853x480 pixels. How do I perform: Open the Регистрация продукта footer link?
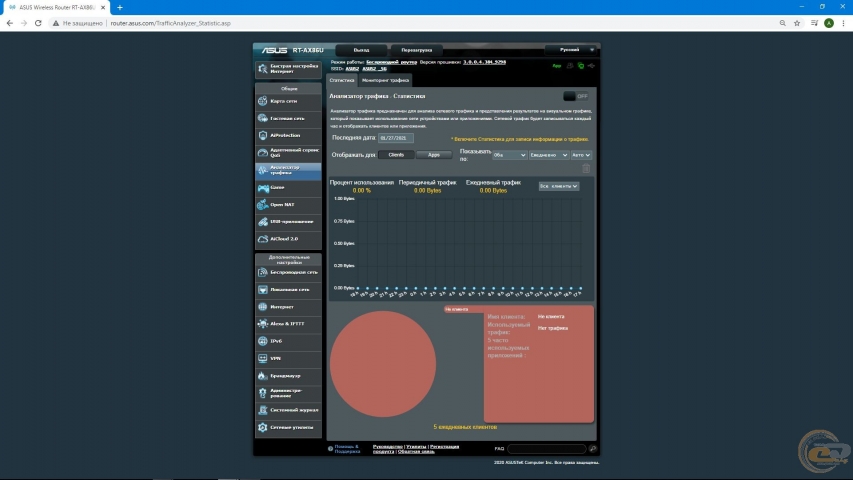coord(444,447)
